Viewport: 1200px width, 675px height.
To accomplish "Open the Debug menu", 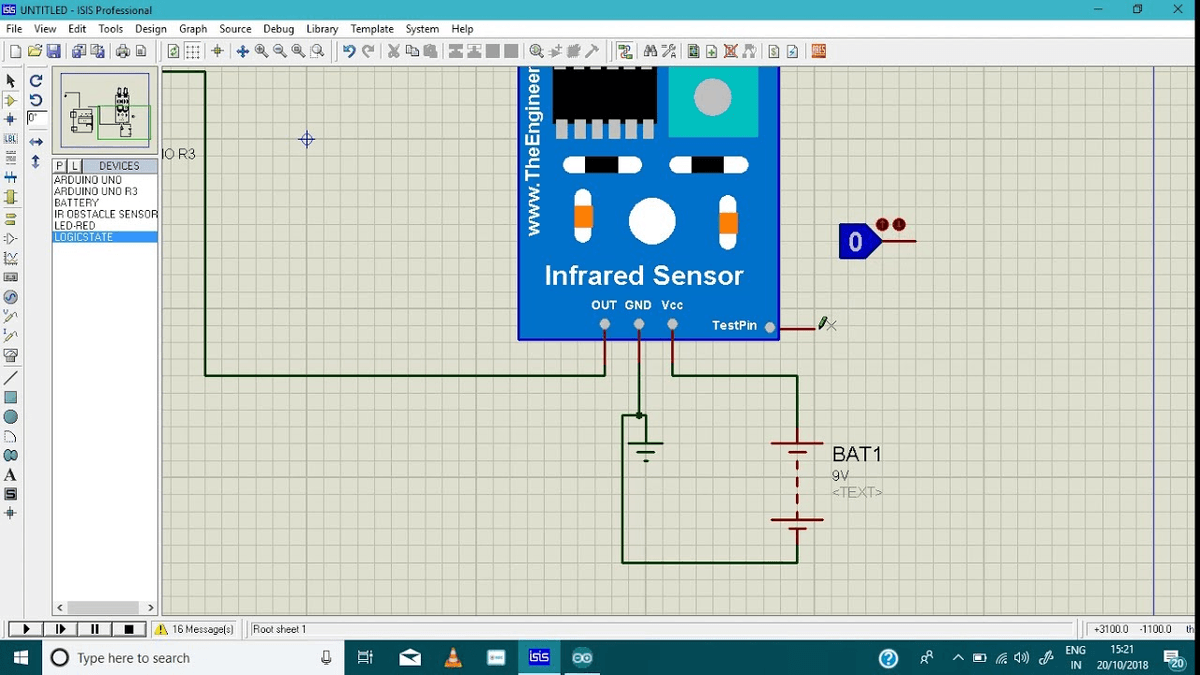I will point(279,29).
